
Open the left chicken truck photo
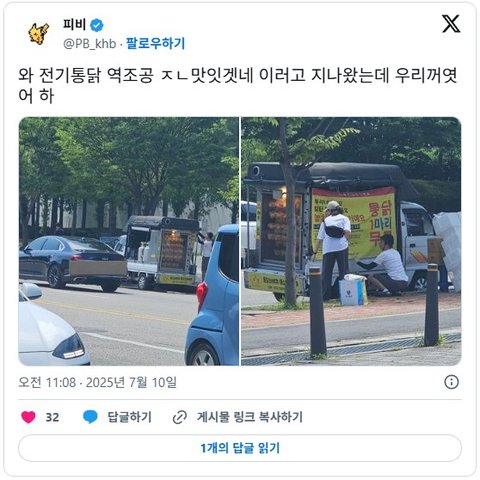(x=129, y=241)
